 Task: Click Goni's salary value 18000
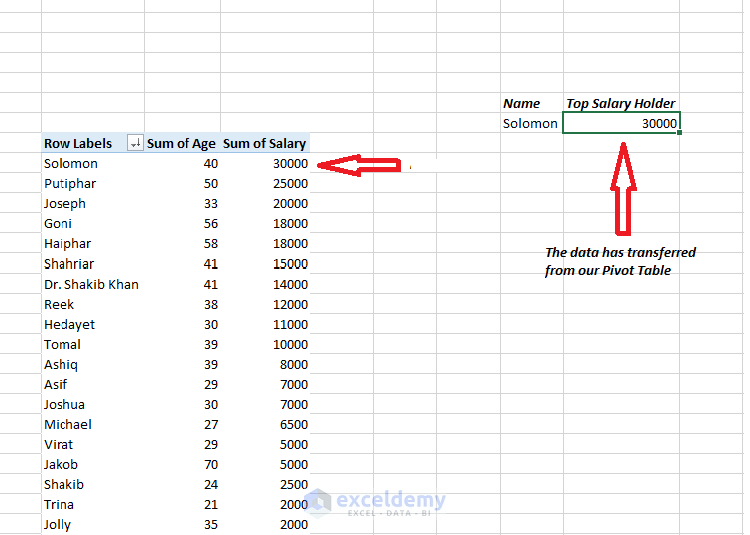click(290, 224)
